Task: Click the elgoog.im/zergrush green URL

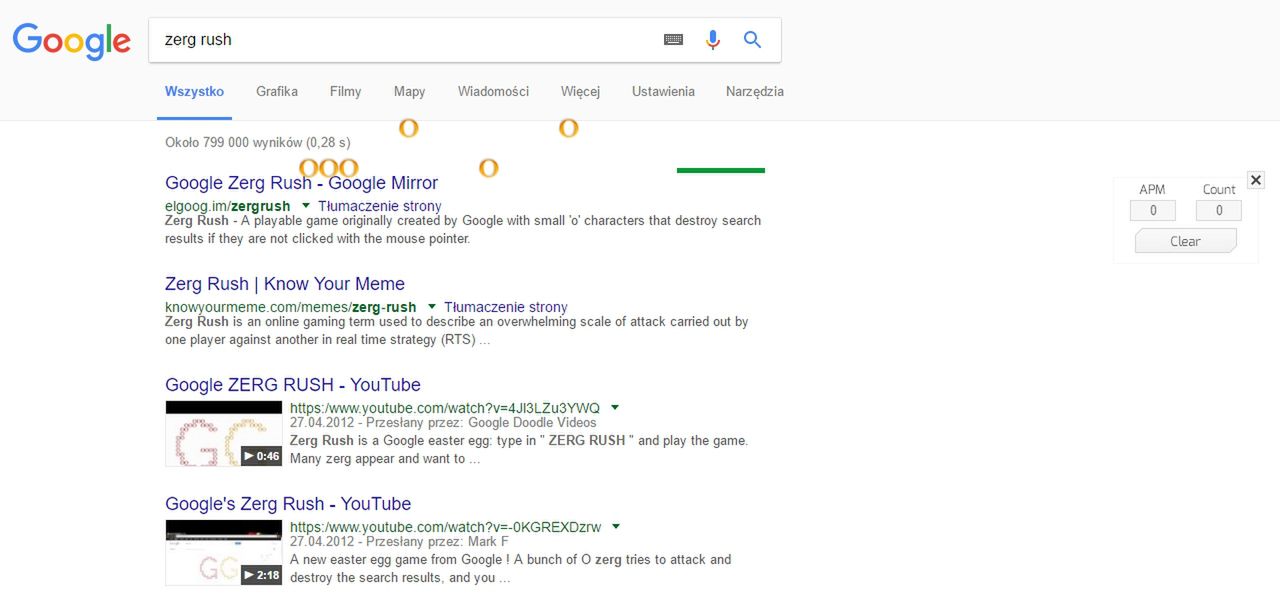Action: point(228,206)
